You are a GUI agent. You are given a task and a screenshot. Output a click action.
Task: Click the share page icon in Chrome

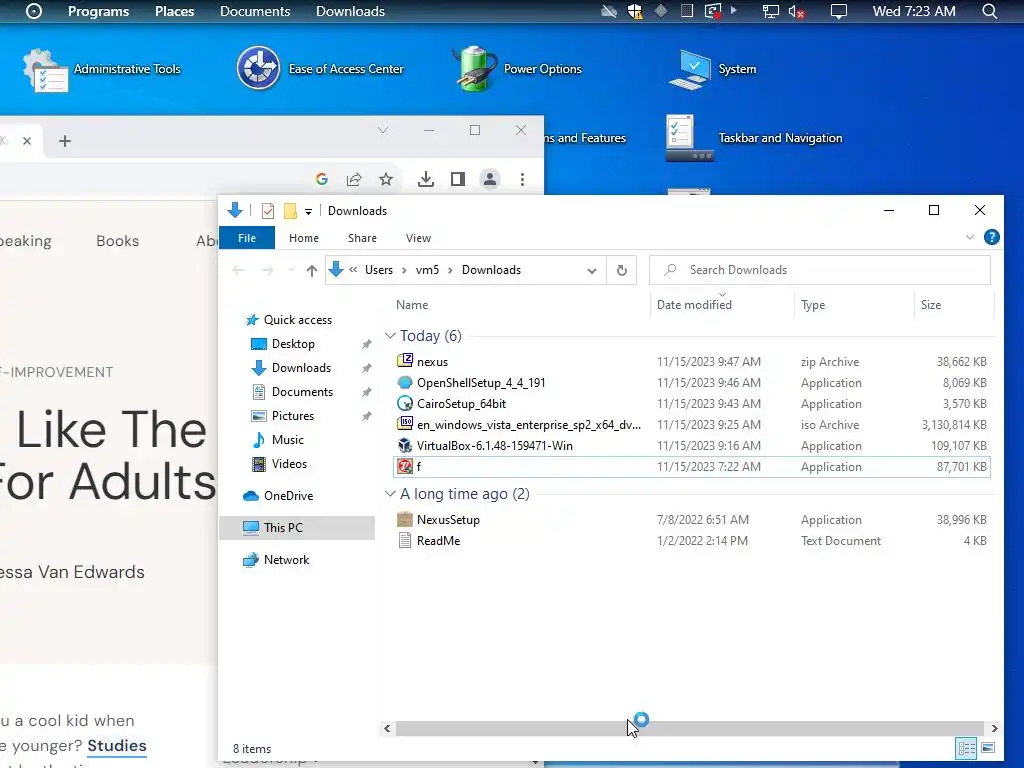pos(354,179)
